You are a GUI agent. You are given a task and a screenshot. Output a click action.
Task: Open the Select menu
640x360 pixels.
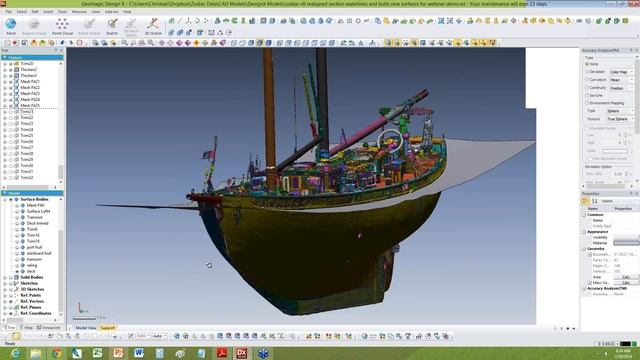coord(21,12)
